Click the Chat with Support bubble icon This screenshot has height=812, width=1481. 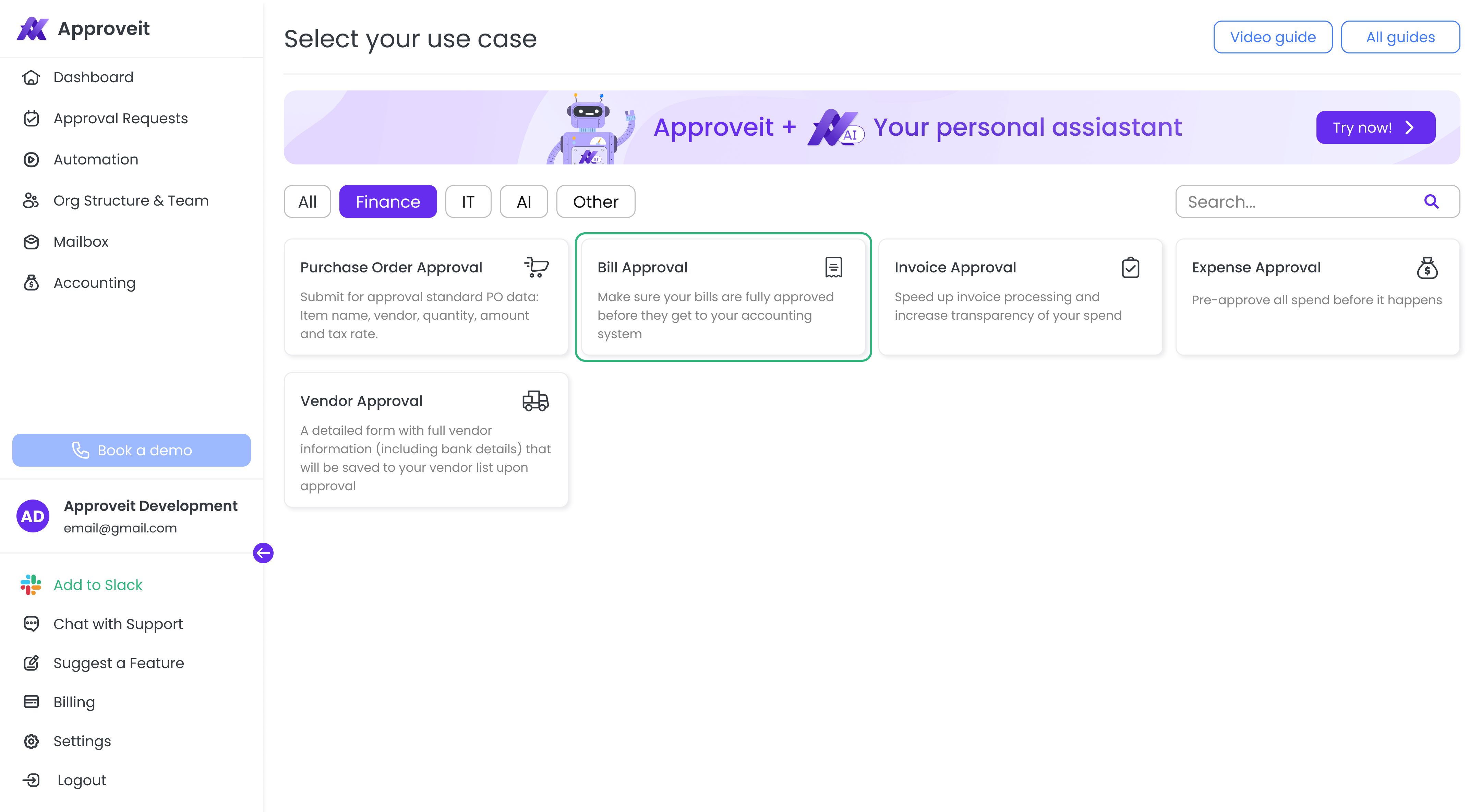31,624
